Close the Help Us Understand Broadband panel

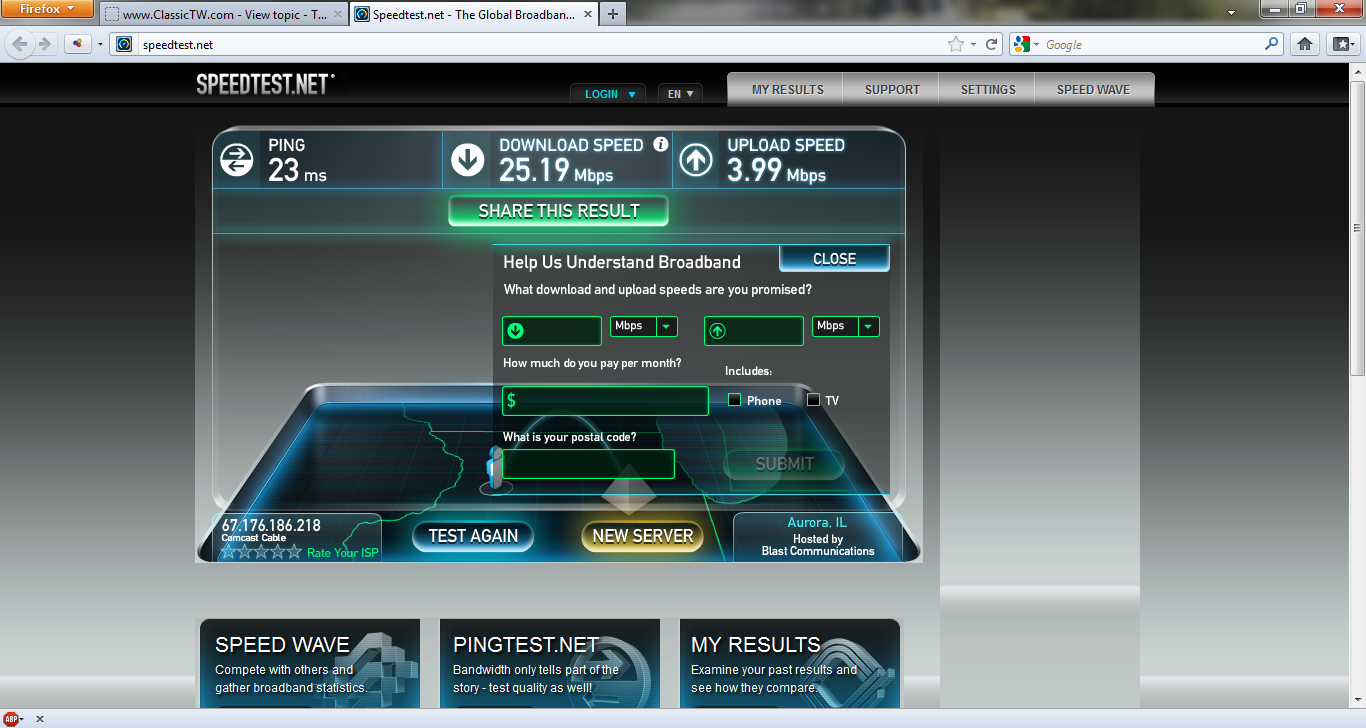pyautogui.click(x=834, y=258)
